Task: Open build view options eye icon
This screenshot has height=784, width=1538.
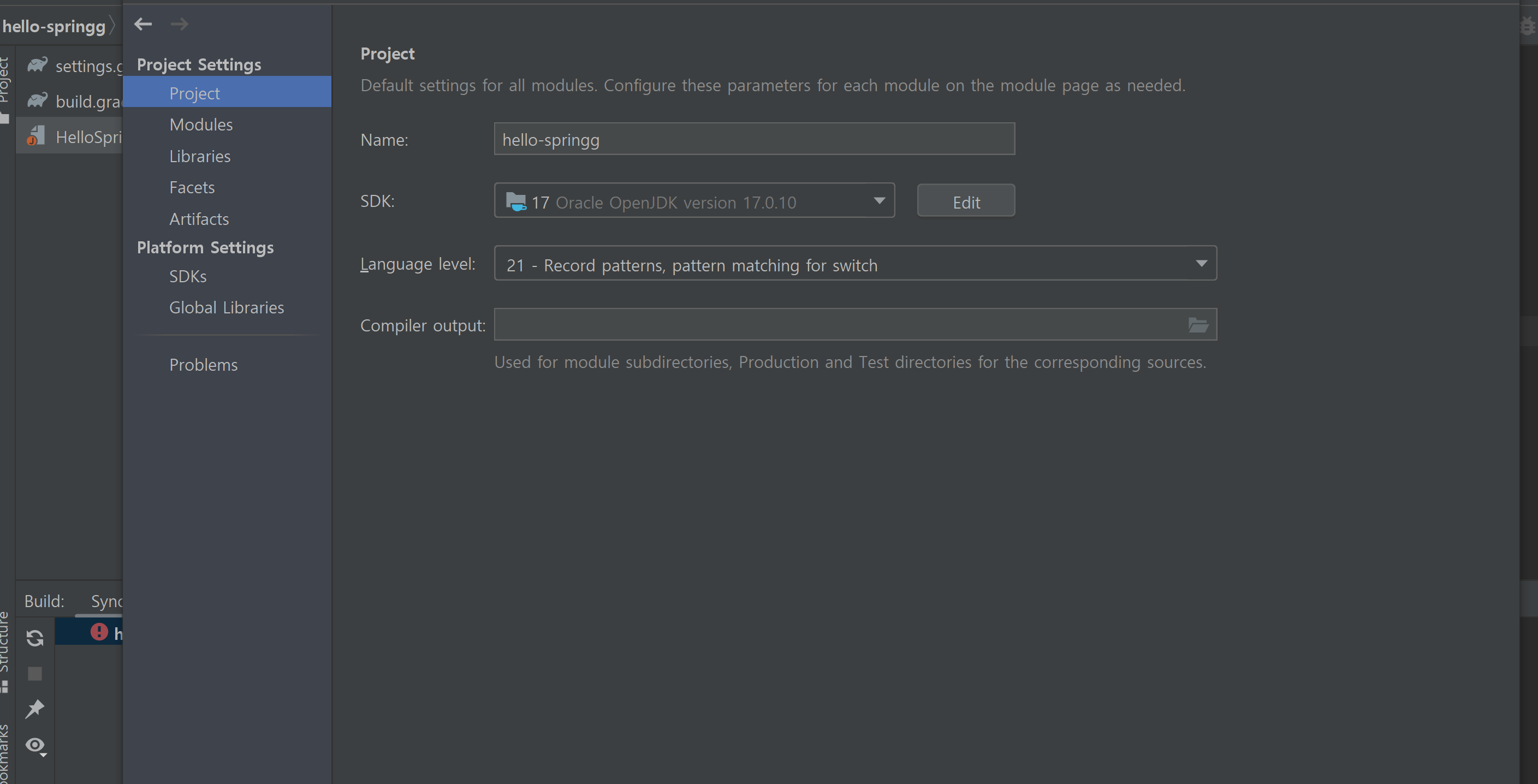Action: (36, 746)
